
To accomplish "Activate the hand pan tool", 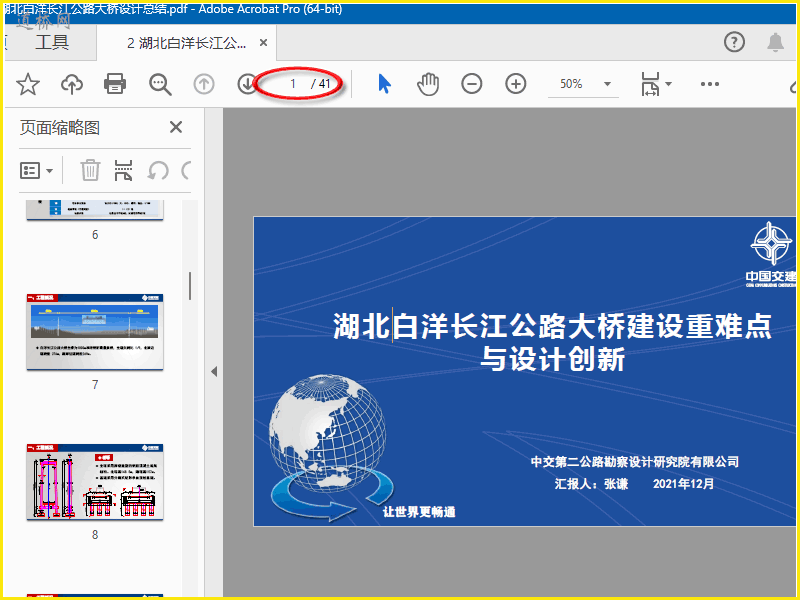I will click(428, 84).
